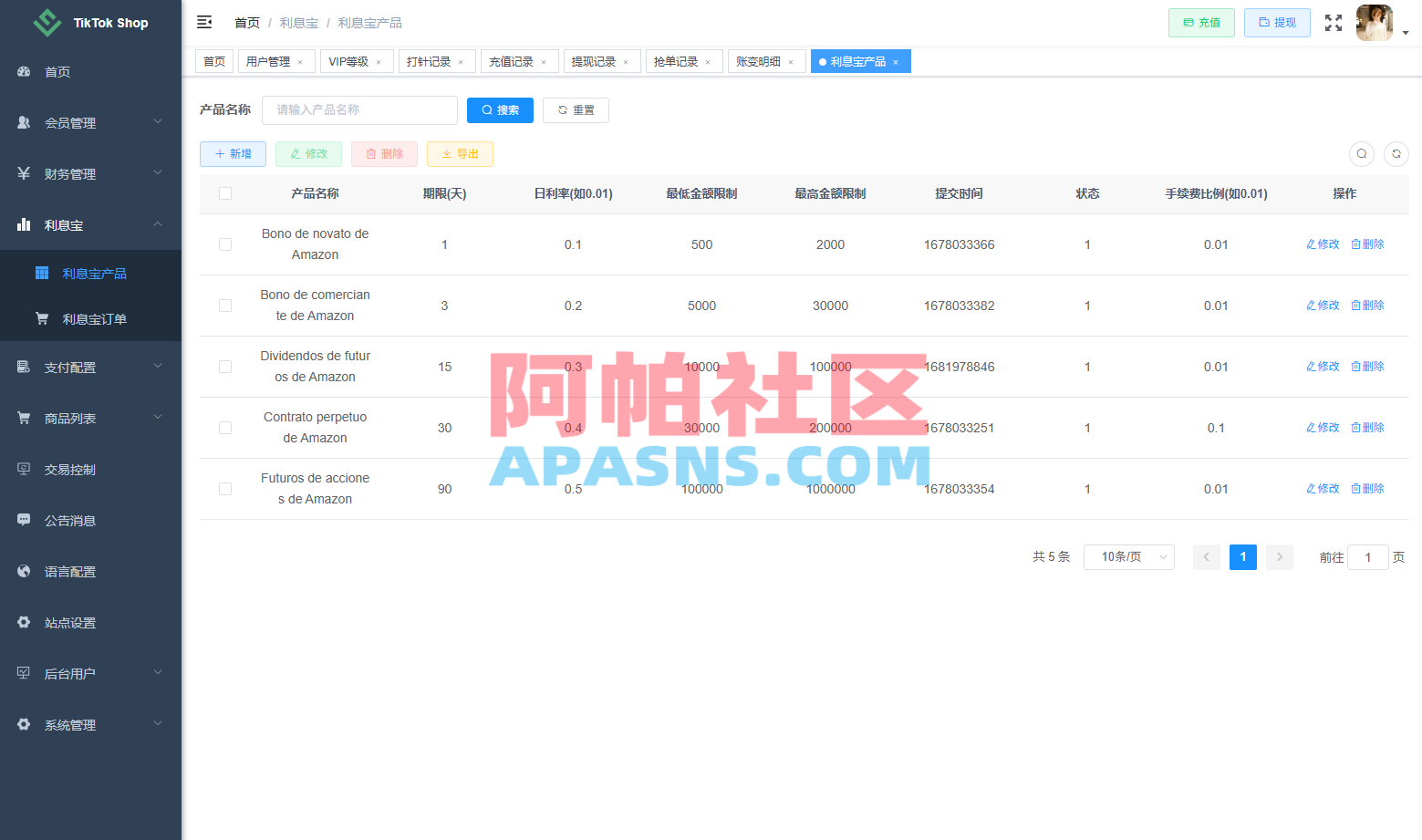Open 首页 dashboard in sidebar
The height and width of the screenshot is (840, 1422).
[x=90, y=72]
